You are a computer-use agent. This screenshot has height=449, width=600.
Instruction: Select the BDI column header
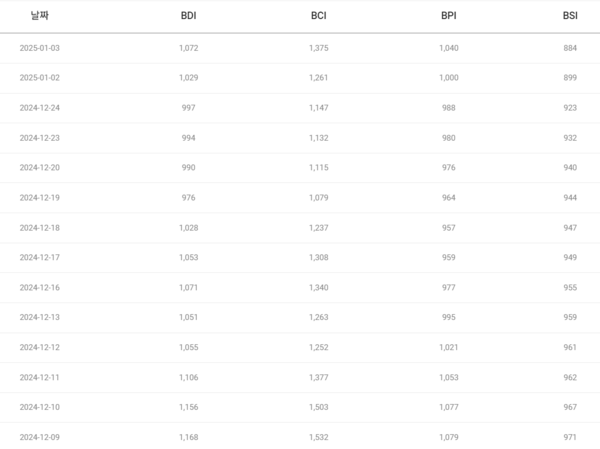pyautogui.click(x=188, y=16)
